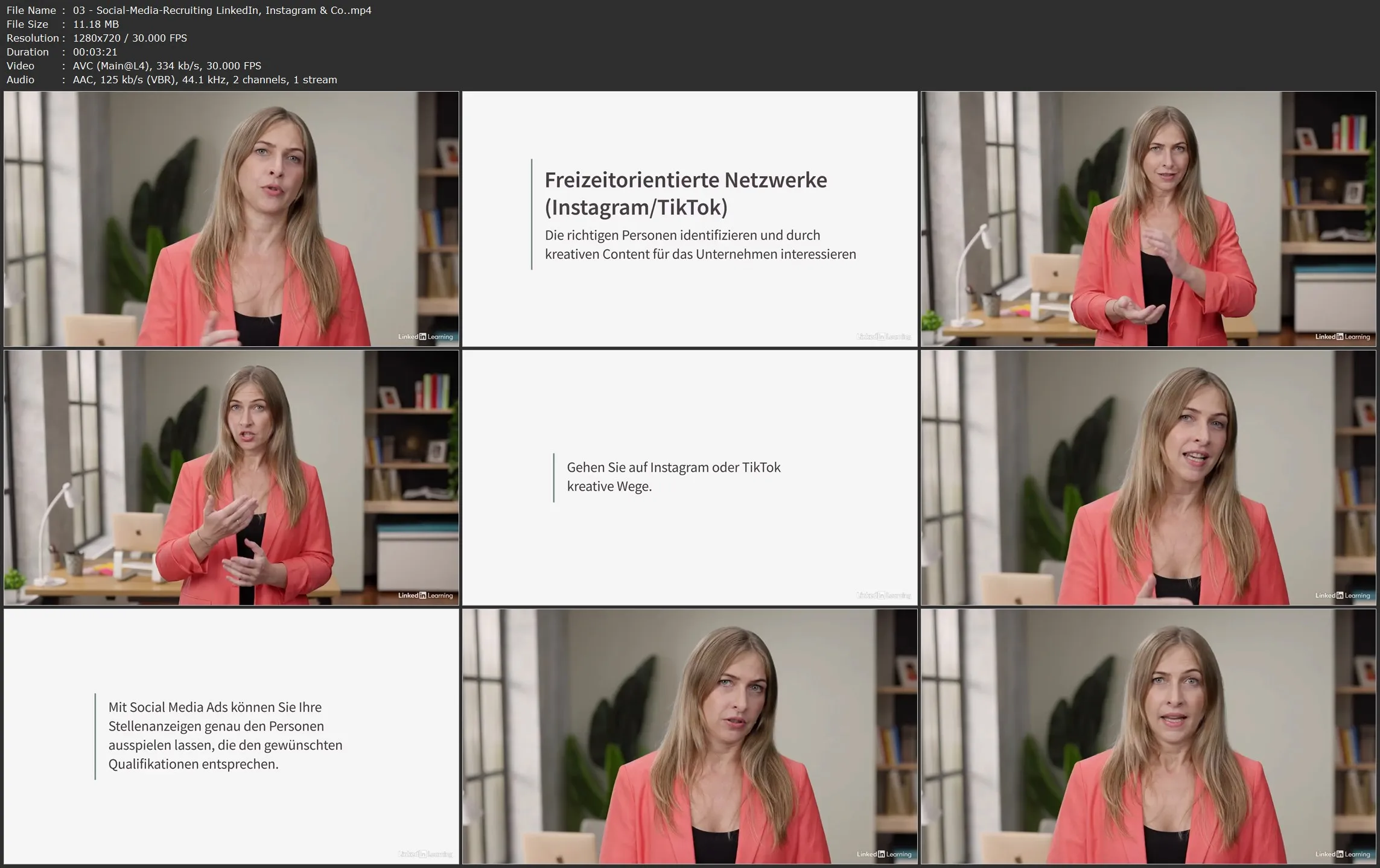Open the bottom-center presenter close-up thumbnail
The height and width of the screenshot is (868, 1380).
pyautogui.click(x=690, y=737)
